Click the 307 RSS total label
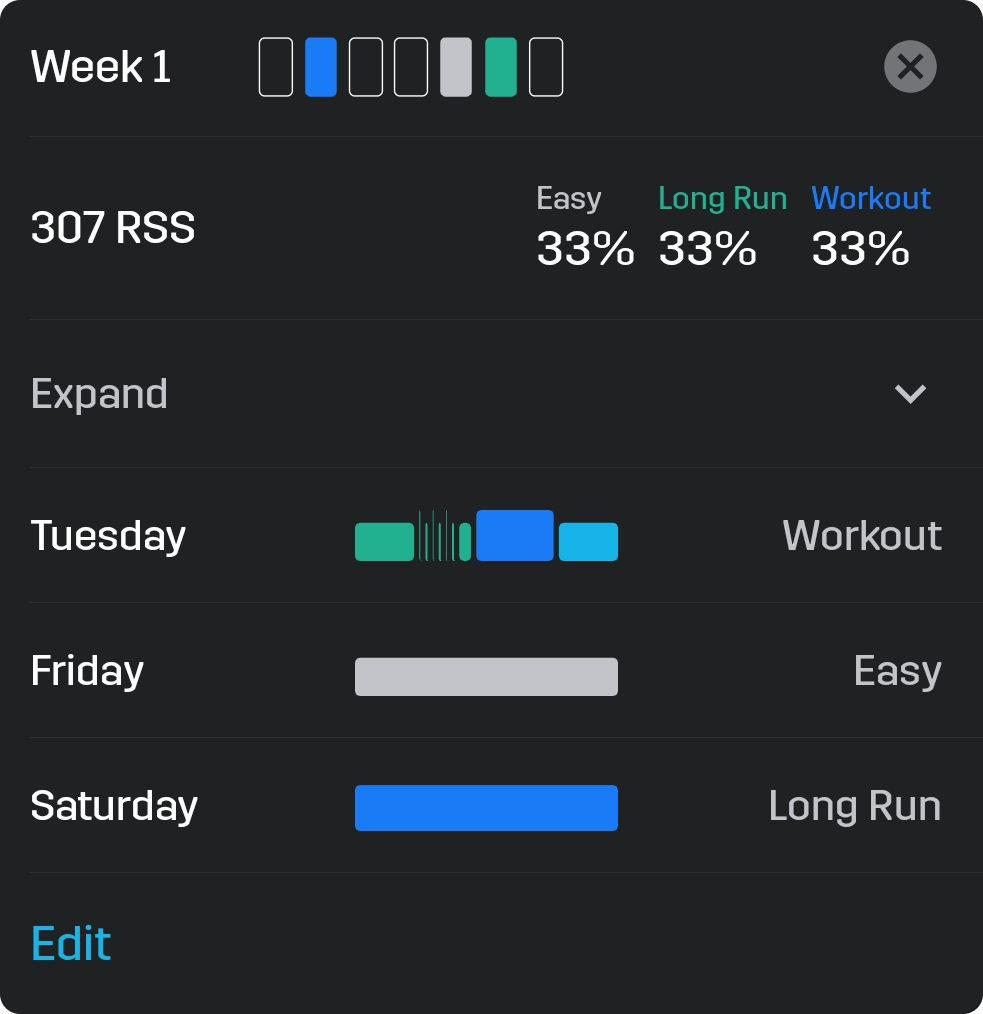Viewport: 983px width, 1014px height. click(113, 228)
